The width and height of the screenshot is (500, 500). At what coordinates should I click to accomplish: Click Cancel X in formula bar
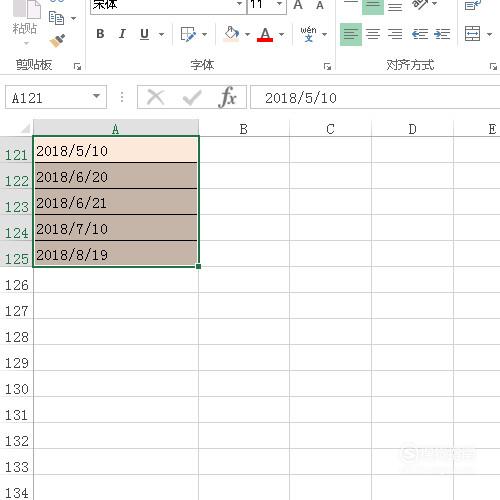[155, 98]
